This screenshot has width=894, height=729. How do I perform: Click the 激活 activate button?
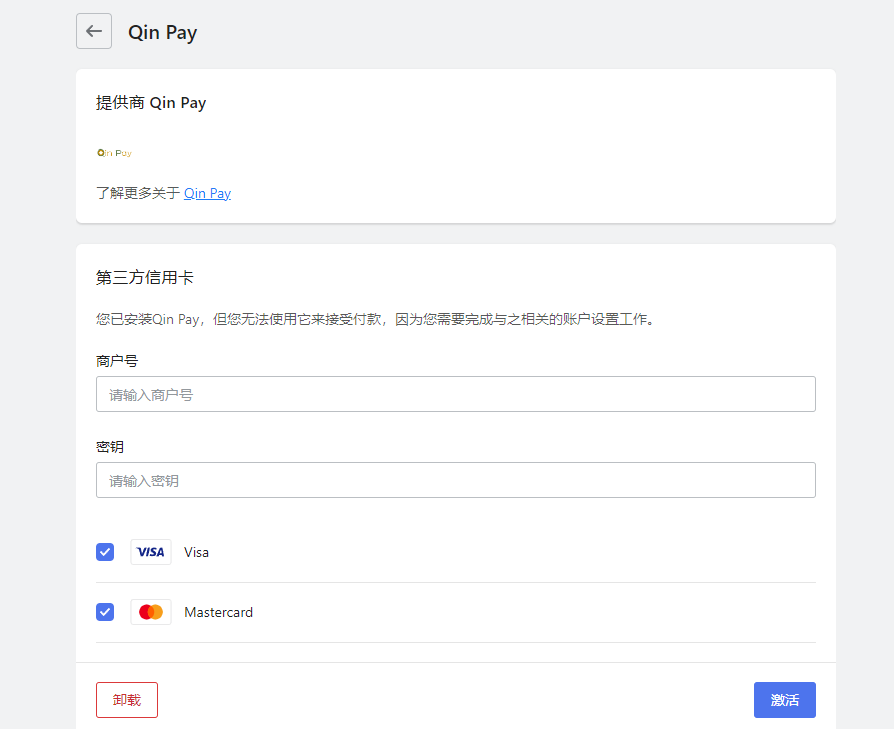click(x=785, y=700)
